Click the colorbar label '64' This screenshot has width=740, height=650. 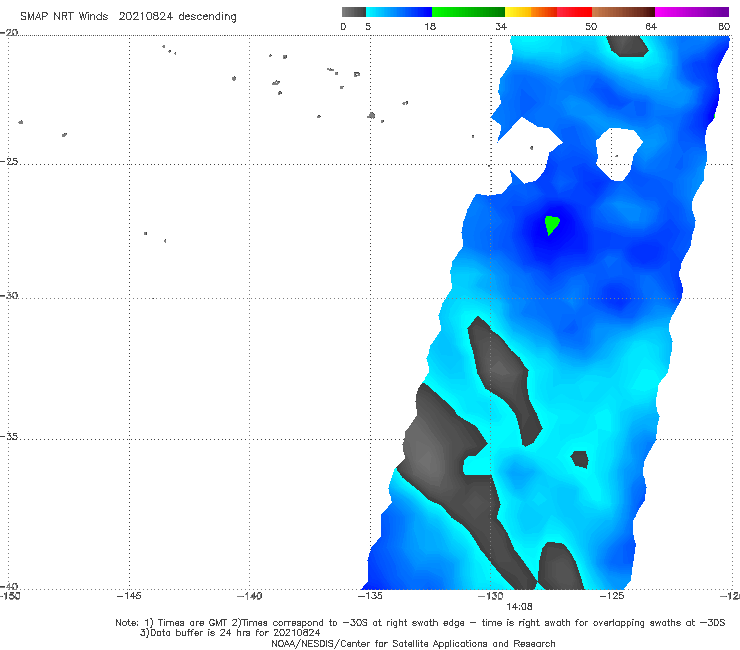(x=651, y=26)
